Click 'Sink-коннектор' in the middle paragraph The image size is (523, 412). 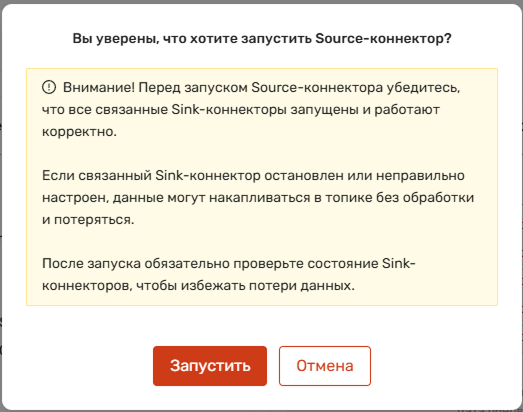208,175
